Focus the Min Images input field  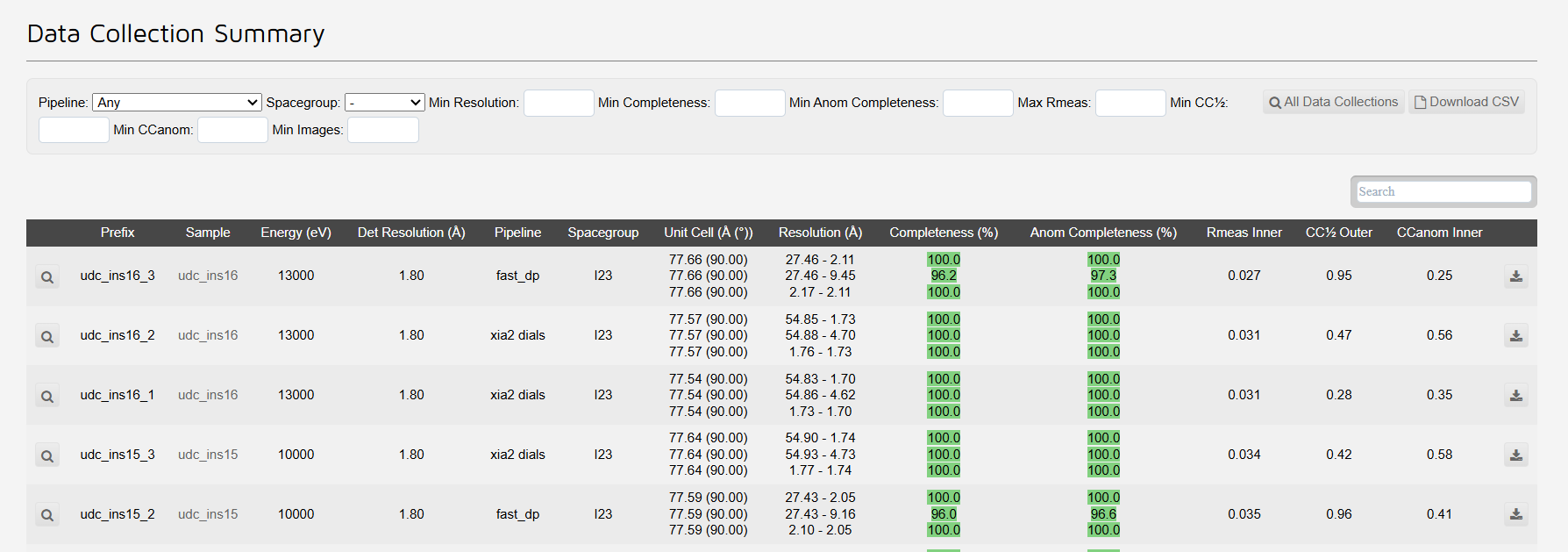point(383,130)
